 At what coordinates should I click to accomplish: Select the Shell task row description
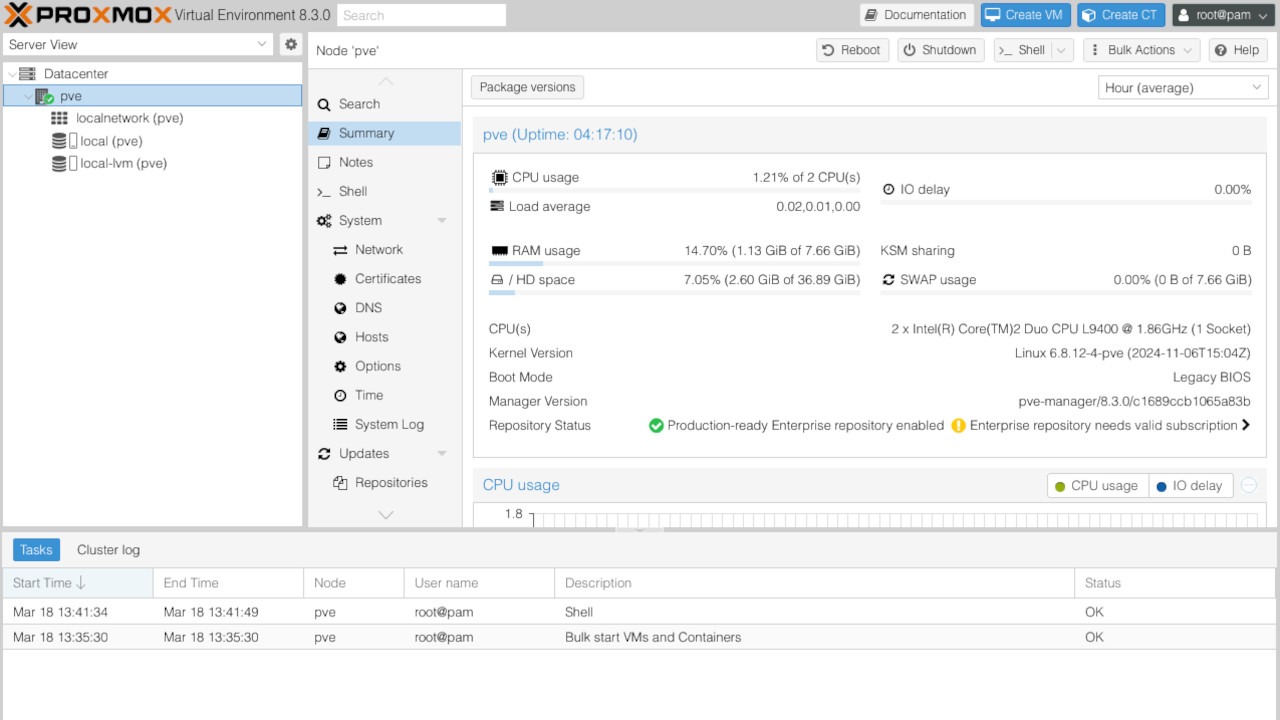[x=579, y=612]
